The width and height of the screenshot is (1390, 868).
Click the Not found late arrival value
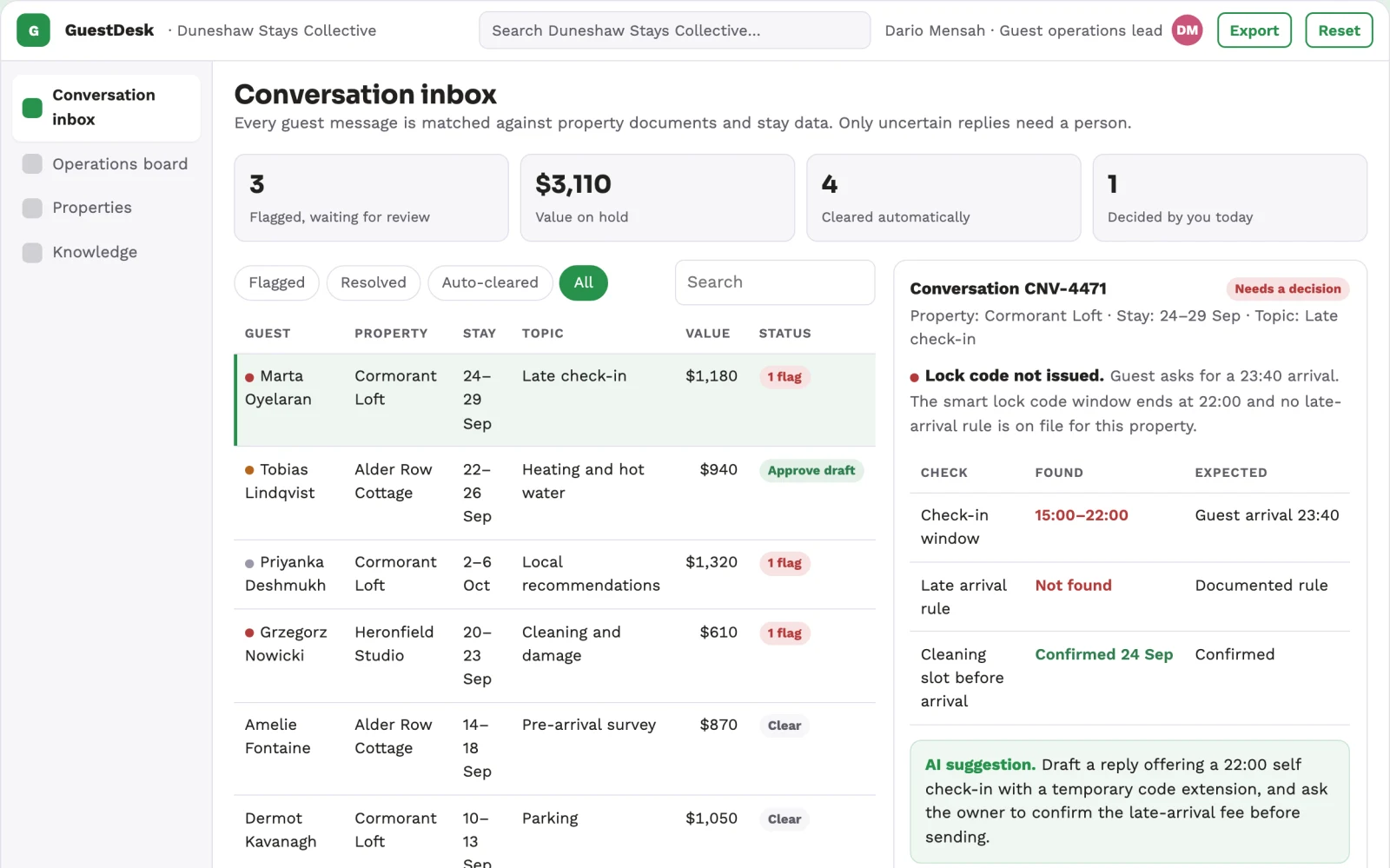point(1073,586)
